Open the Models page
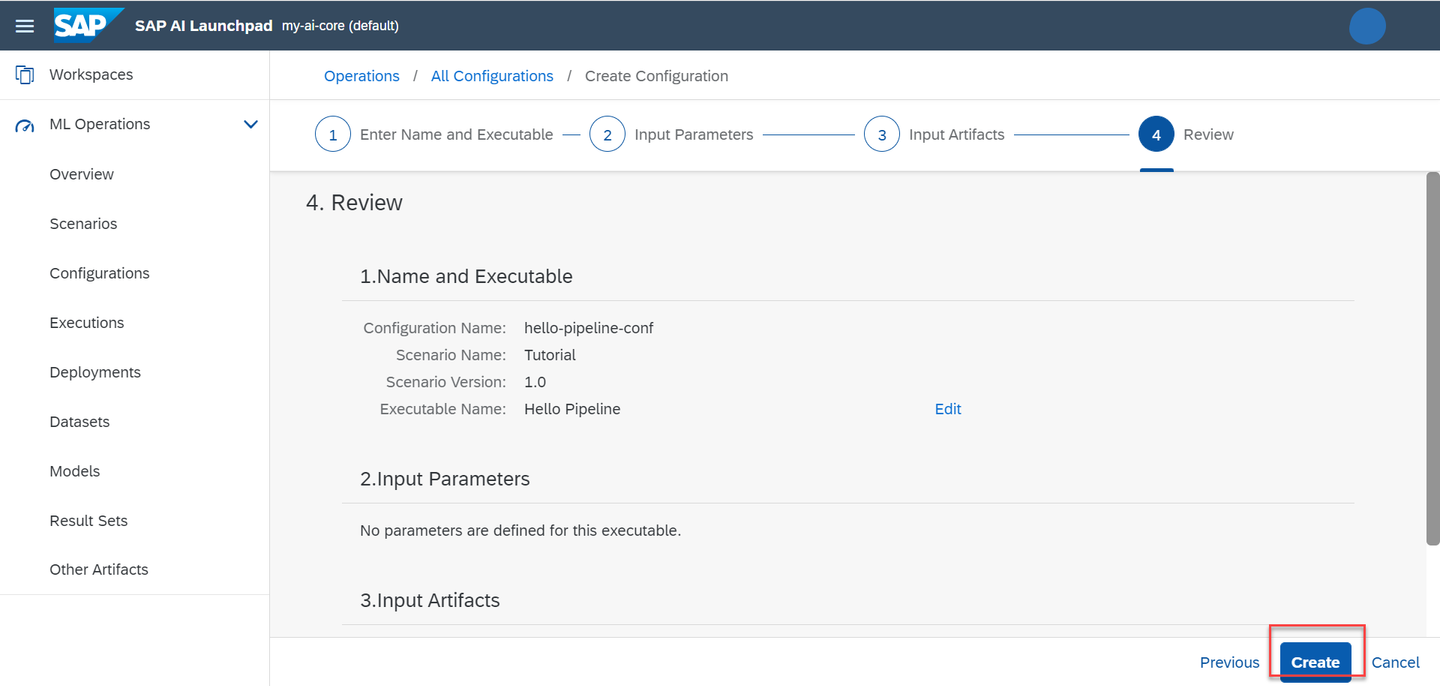1440x686 pixels. tap(75, 471)
